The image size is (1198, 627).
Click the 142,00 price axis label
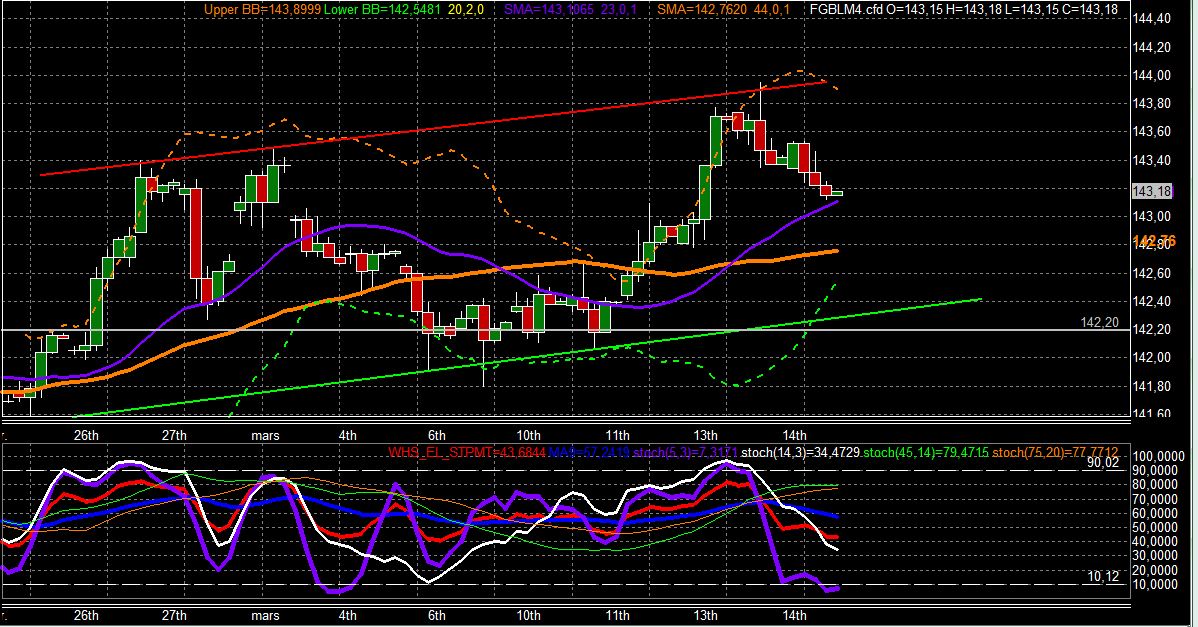coord(1151,358)
